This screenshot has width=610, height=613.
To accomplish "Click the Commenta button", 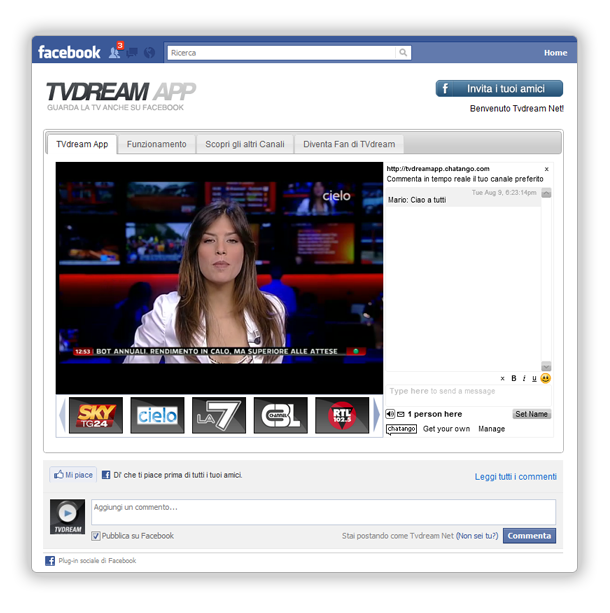I will coord(529,536).
